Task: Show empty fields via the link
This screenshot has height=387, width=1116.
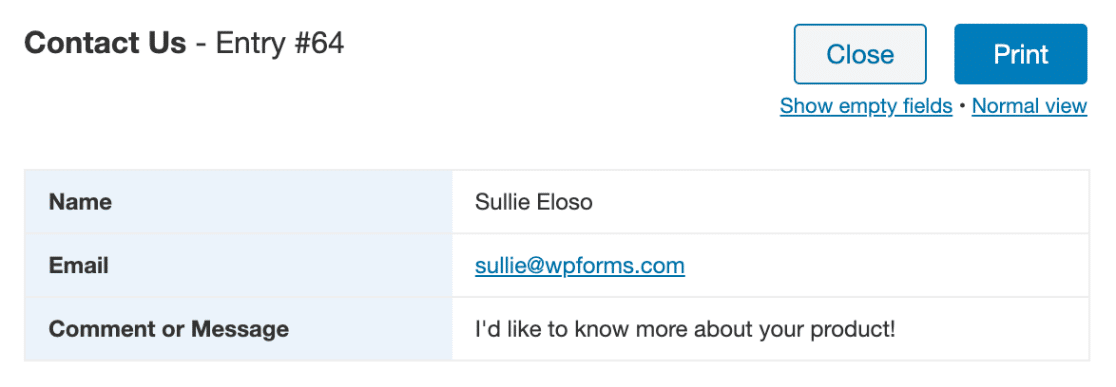Action: (865, 106)
